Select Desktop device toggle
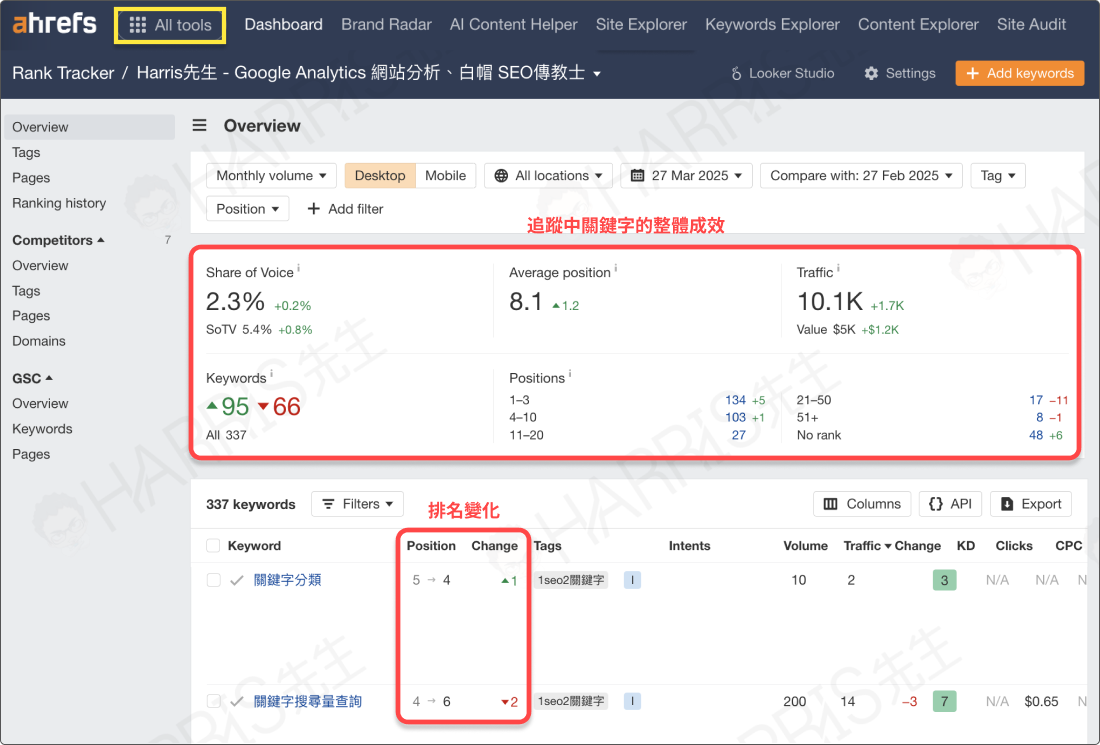Viewport: 1100px width, 745px height. point(380,175)
